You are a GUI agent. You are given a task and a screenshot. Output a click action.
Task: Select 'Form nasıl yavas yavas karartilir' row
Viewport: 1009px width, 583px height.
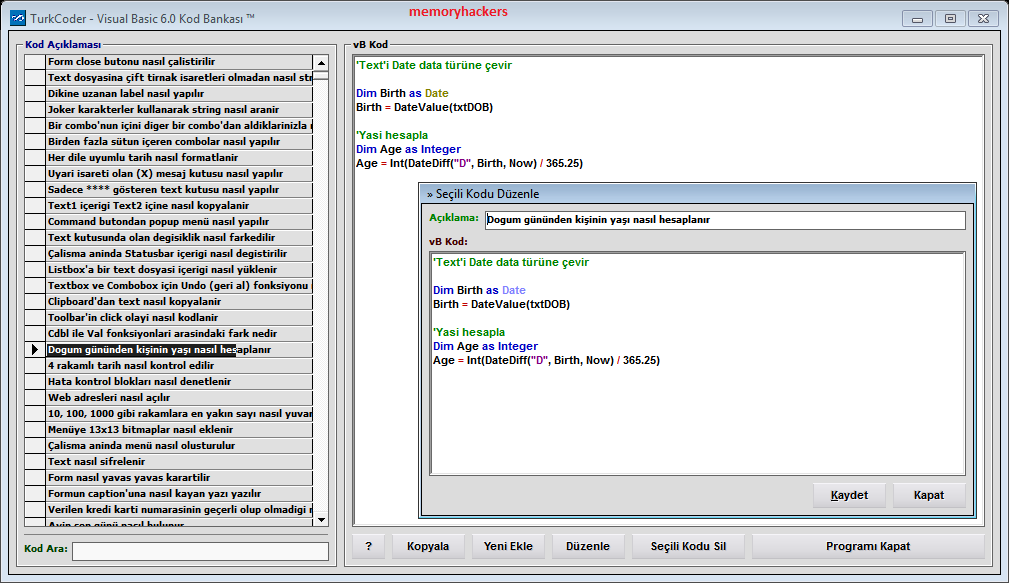click(x=179, y=477)
